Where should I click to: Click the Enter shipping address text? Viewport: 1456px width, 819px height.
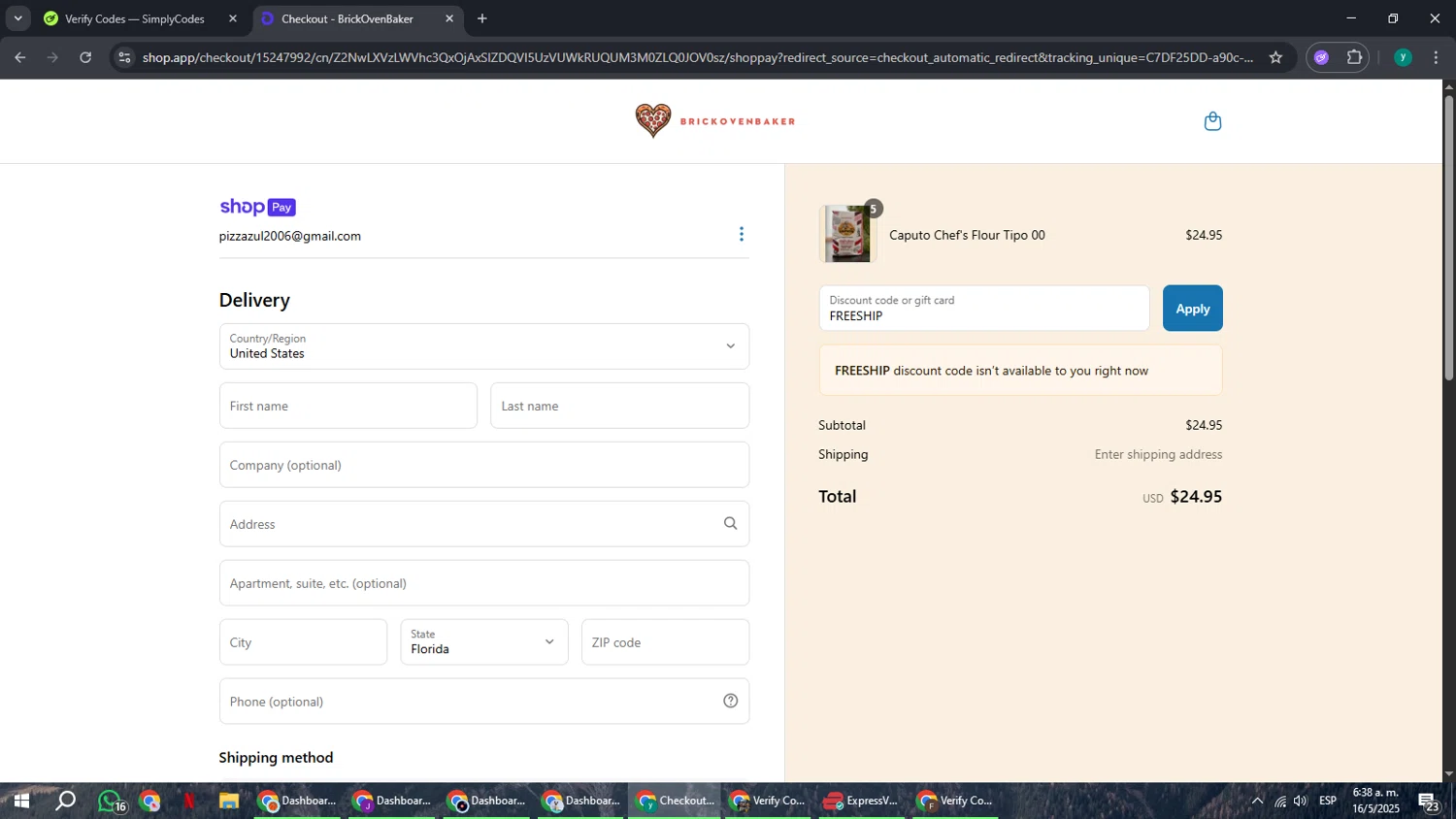pyautogui.click(x=1158, y=454)
